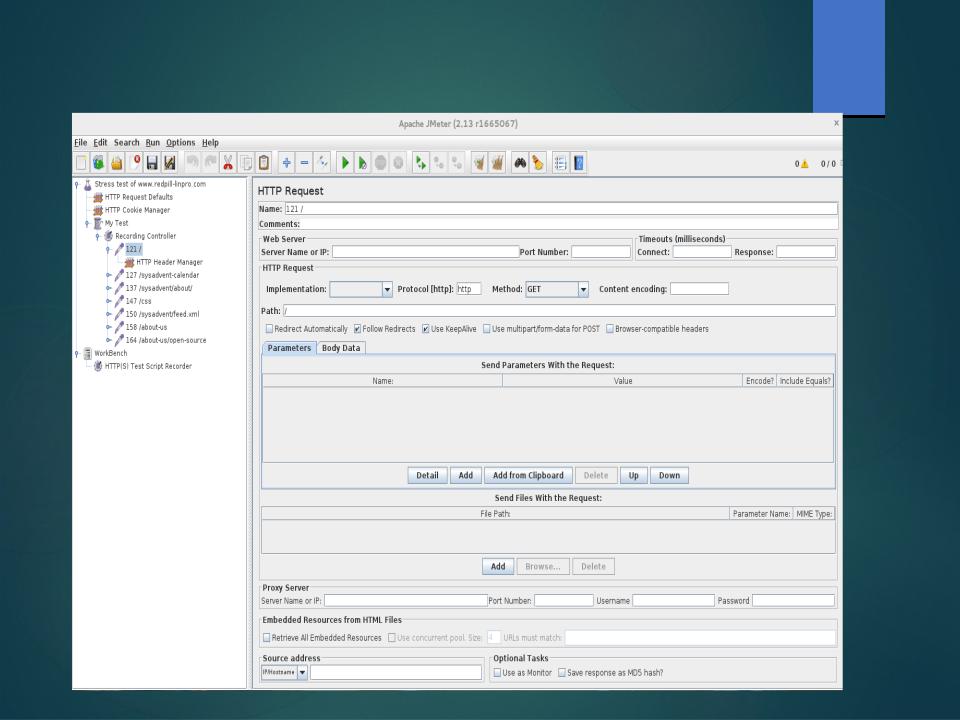Click the warning triangle error counter

(804, 164)
